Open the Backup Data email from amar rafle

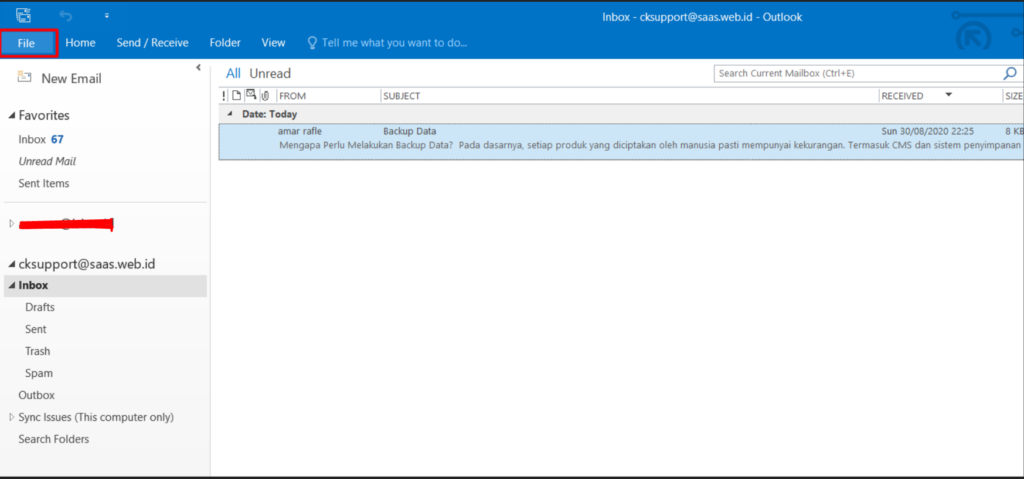pyautogui.click(x=620, y=141)
